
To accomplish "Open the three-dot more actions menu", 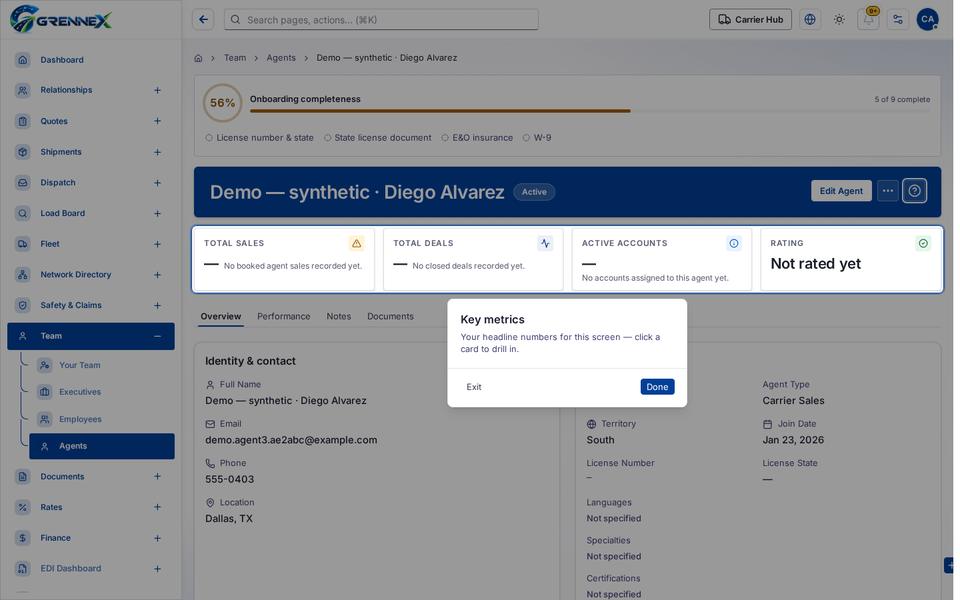I will point(888,191).
